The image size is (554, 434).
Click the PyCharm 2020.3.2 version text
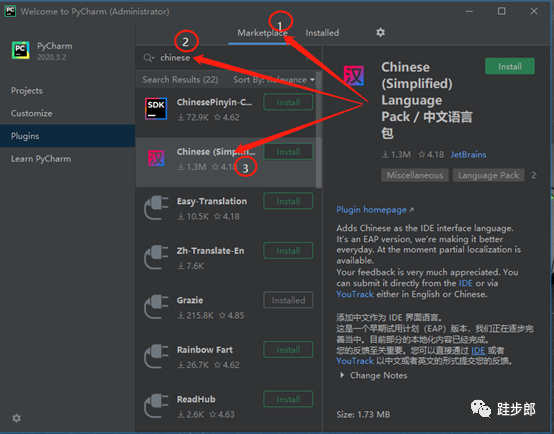pos(52,57)
